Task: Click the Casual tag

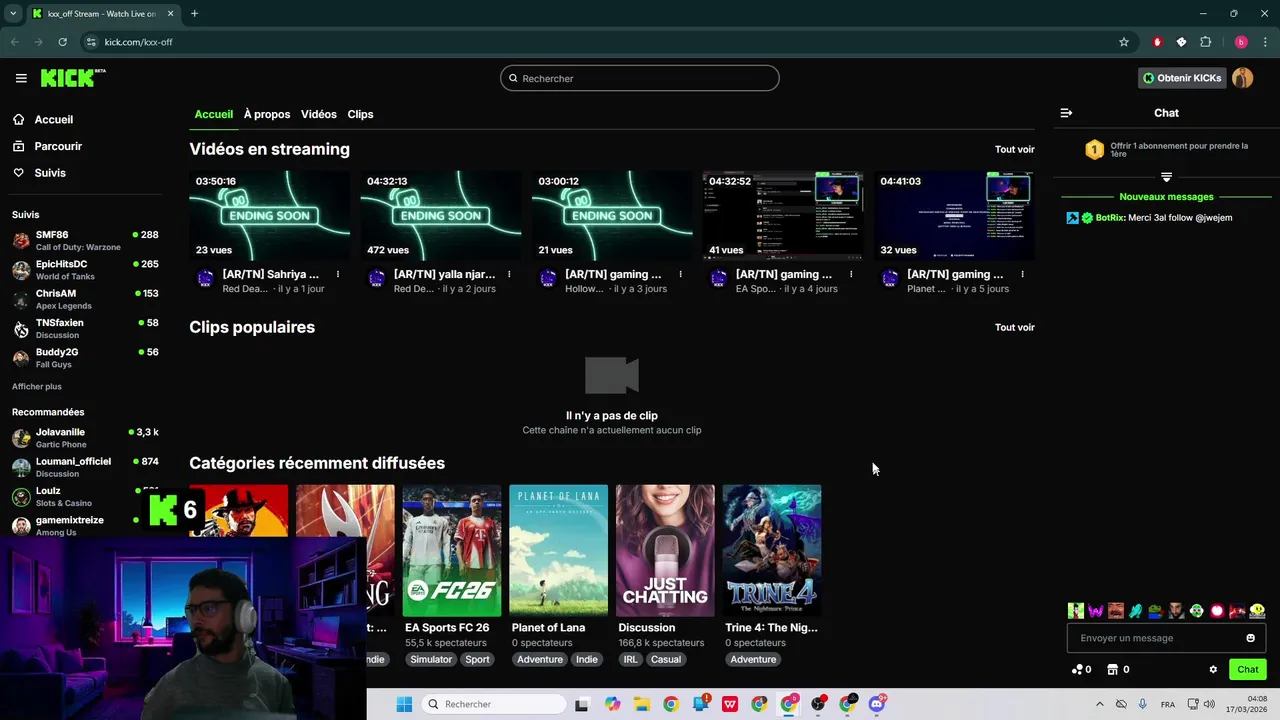Action: coord(666,659)
